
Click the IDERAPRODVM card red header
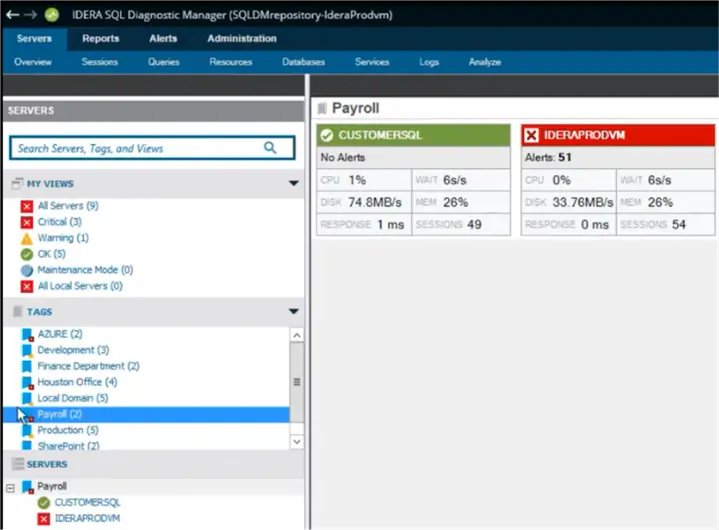coord(618,135)
